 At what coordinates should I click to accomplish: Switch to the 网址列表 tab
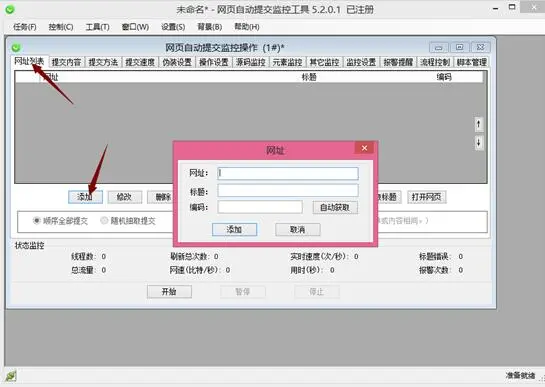coord(29,61)
